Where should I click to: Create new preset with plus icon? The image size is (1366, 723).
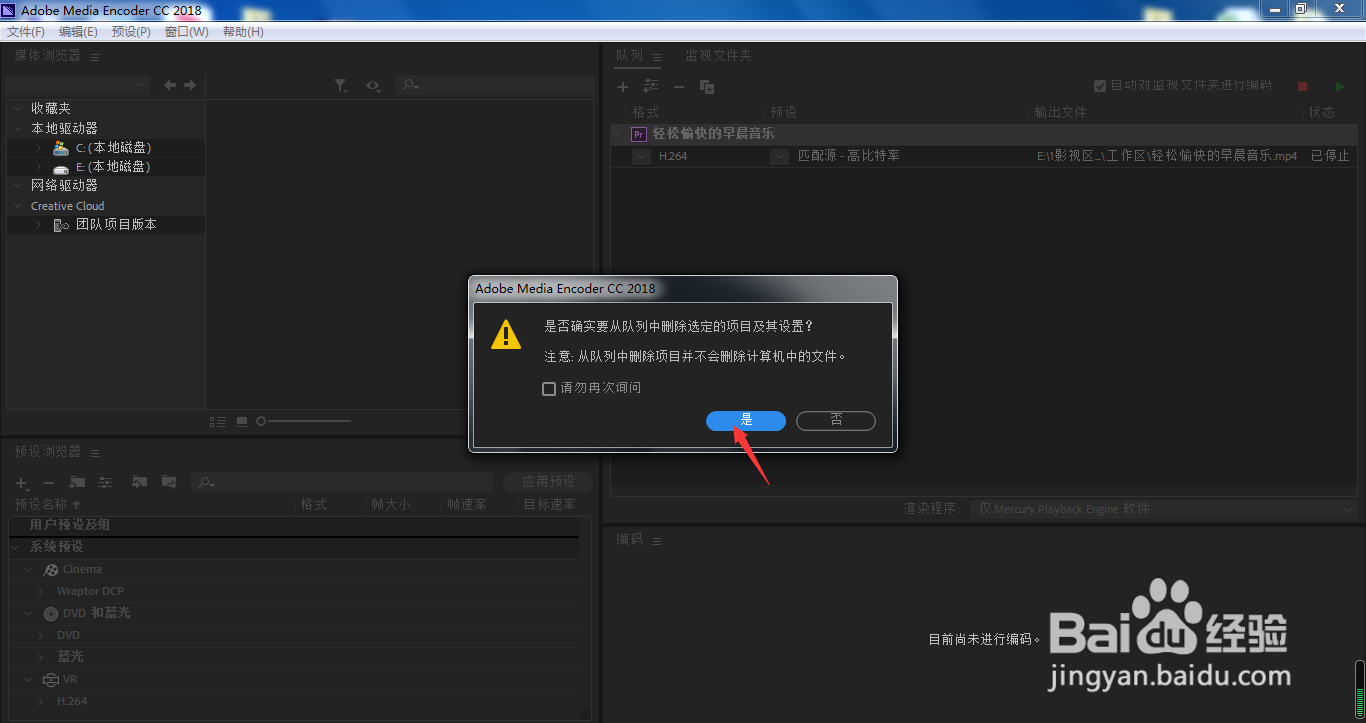[x=22, y=483]
